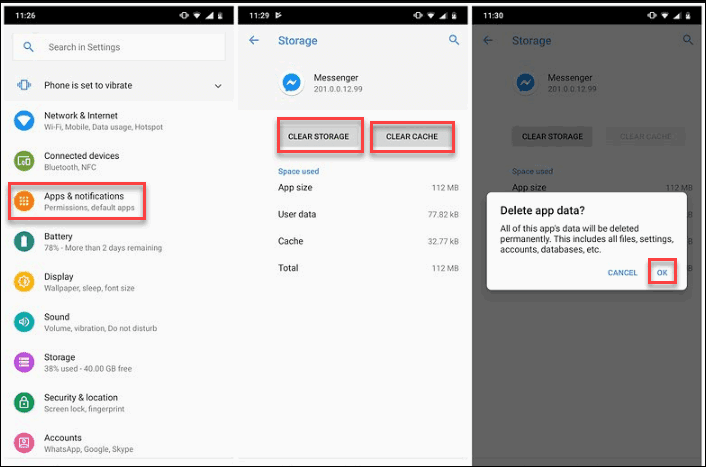Expand the 'Phone is set to vibrate' chevron
Viewport: 706px width, 467px height.
click(x=218, y=86)
